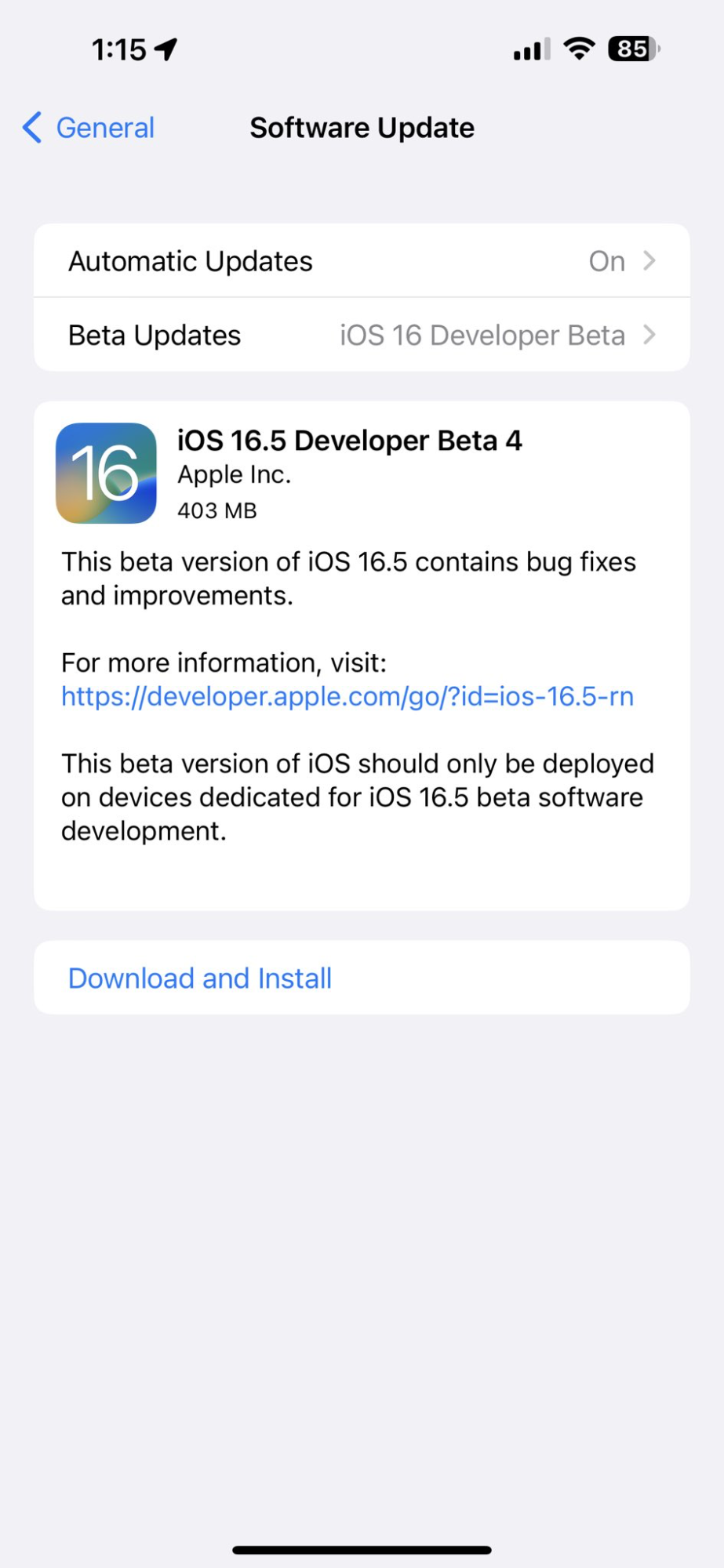Tap the Wi-Fi status icon
724x1568 pixels.
tap(579, 49)
